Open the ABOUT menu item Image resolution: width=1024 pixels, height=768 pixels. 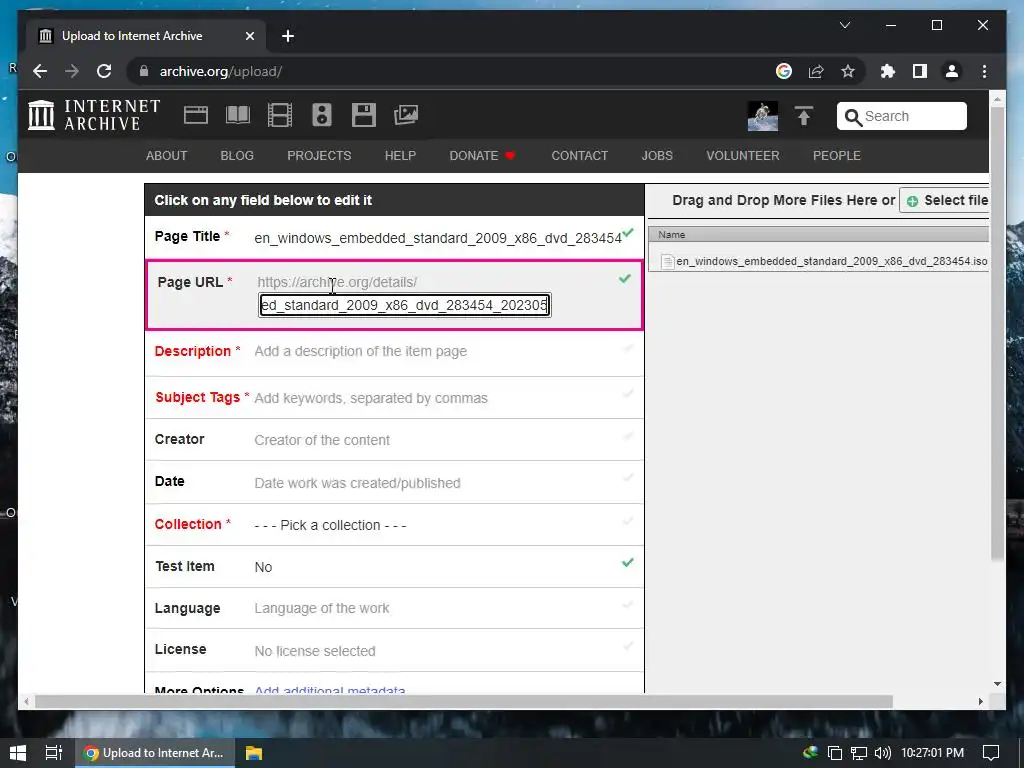point(167,155)
